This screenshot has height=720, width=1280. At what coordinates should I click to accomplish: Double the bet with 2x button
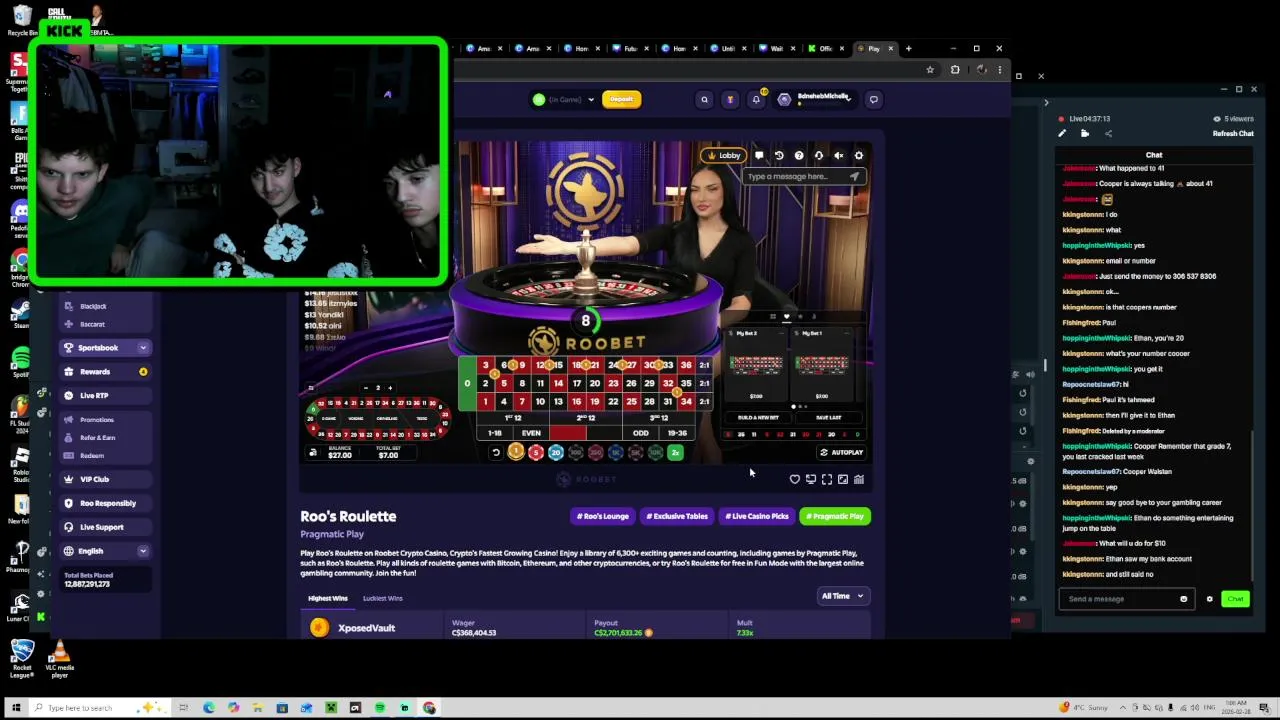pos(676,453)
